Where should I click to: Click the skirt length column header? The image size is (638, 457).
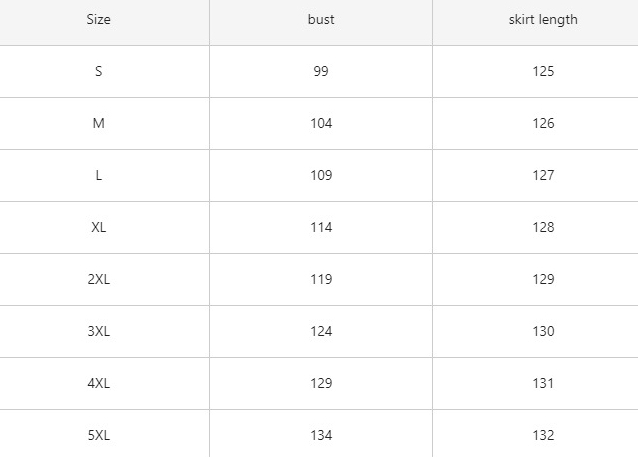tap(543, 20)
